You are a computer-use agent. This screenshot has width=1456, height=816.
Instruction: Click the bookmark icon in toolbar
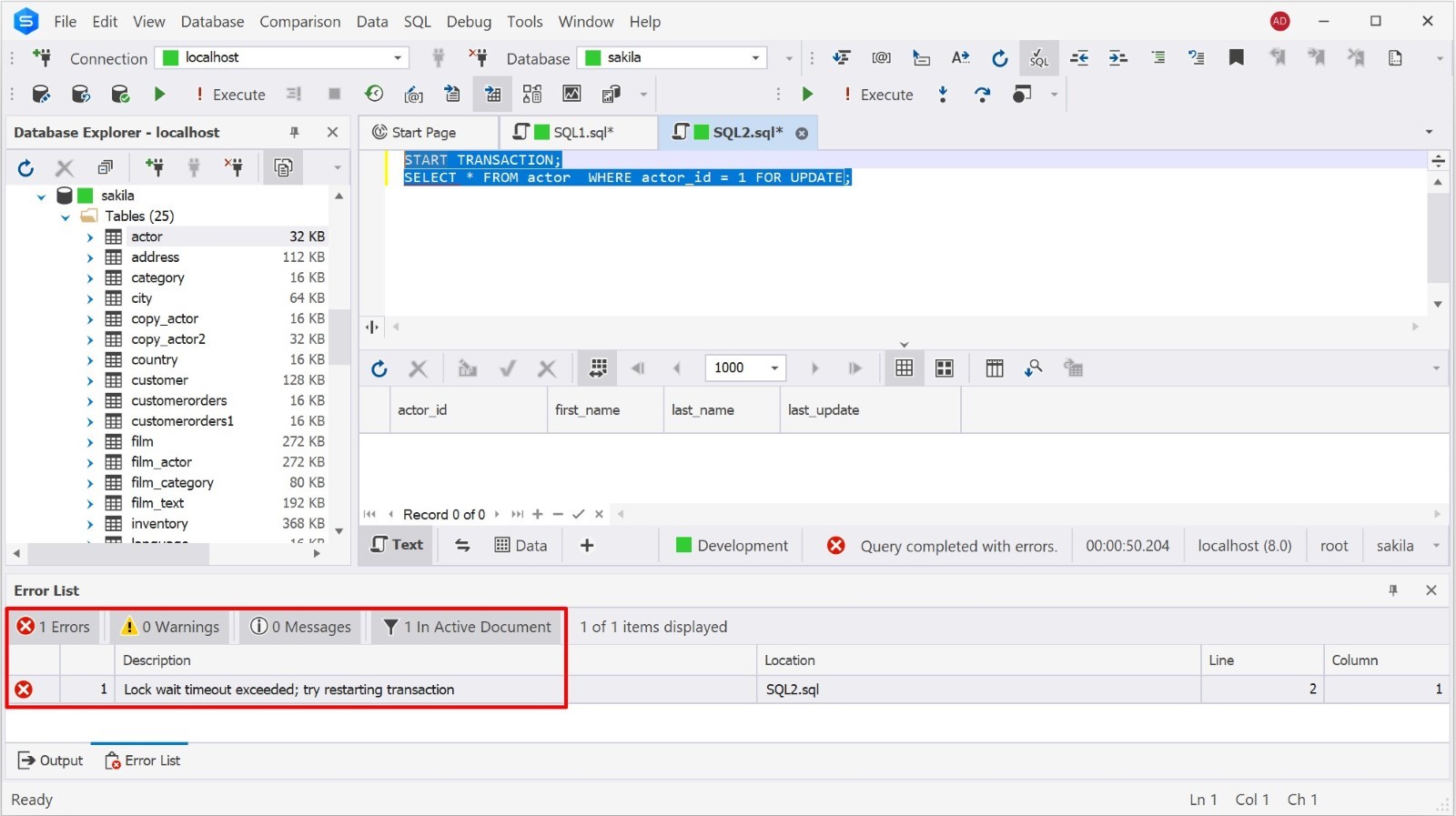1236,58
